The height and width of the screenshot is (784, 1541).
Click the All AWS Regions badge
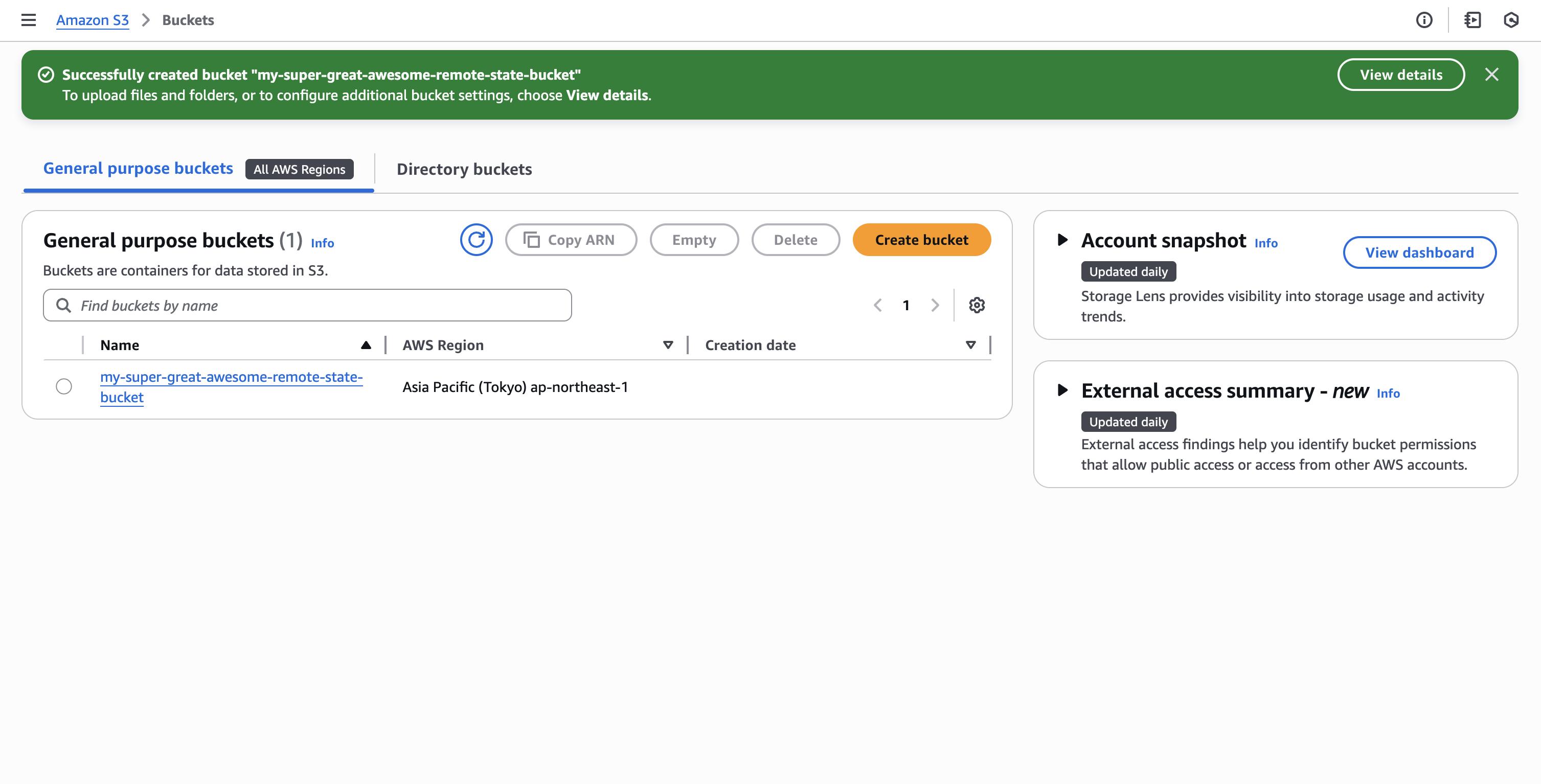[x=299, y=169]
